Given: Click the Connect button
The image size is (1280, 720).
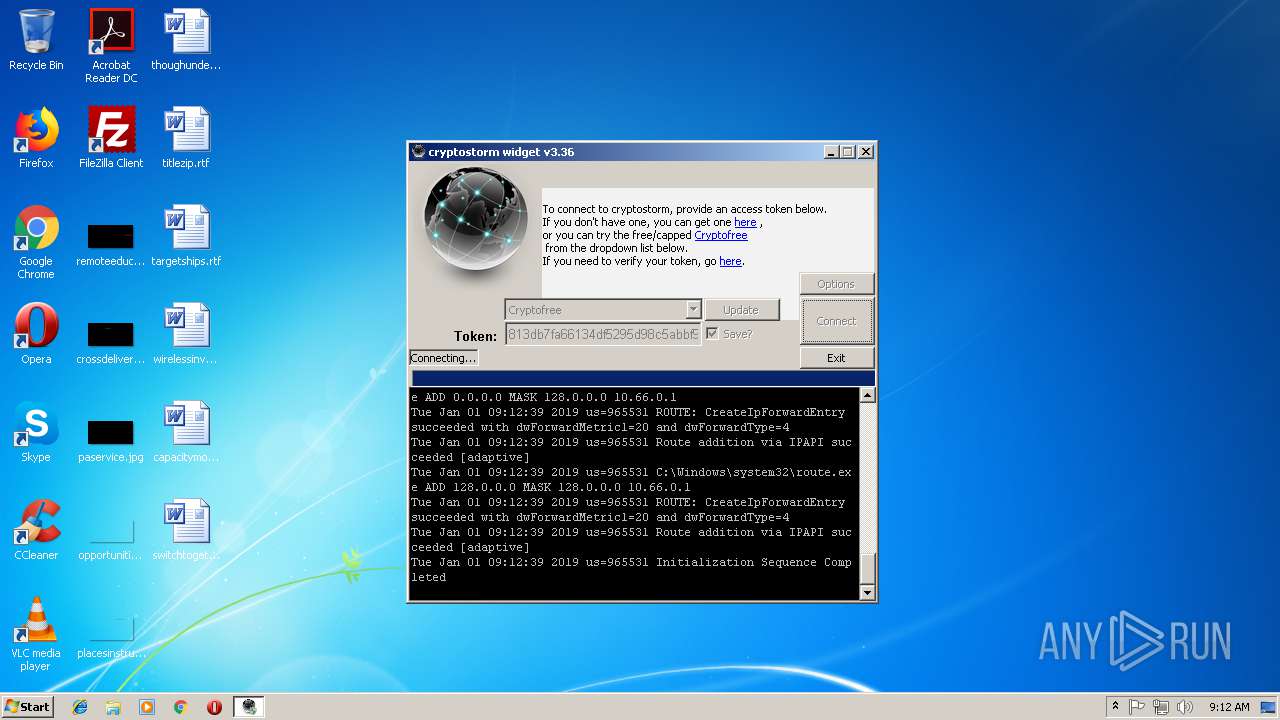Looking at the screenshot, I should tap(836, 321).
